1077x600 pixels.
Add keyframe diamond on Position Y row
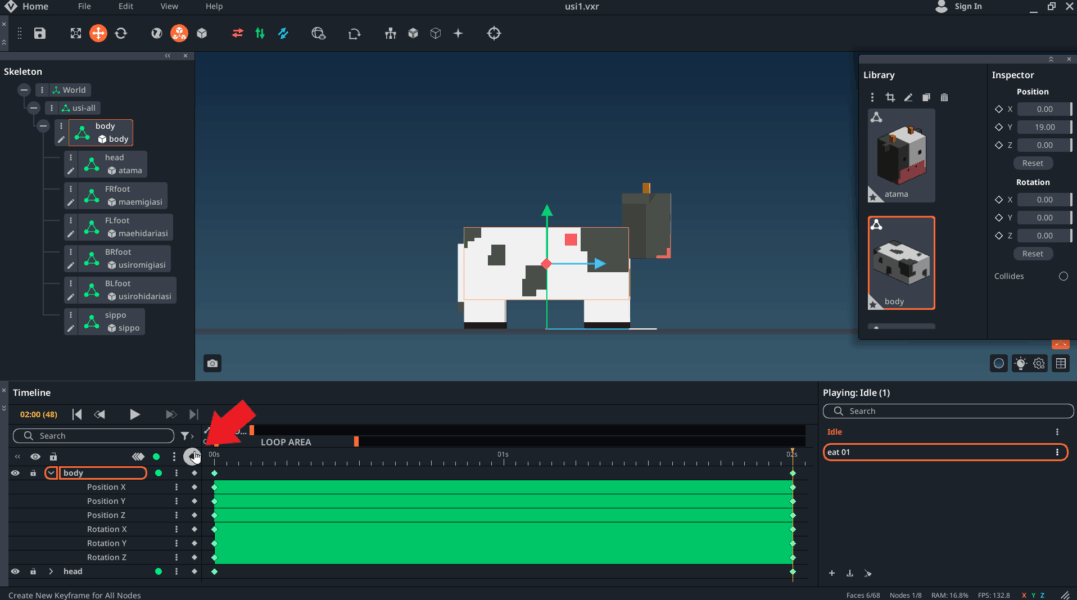point(194,501)
